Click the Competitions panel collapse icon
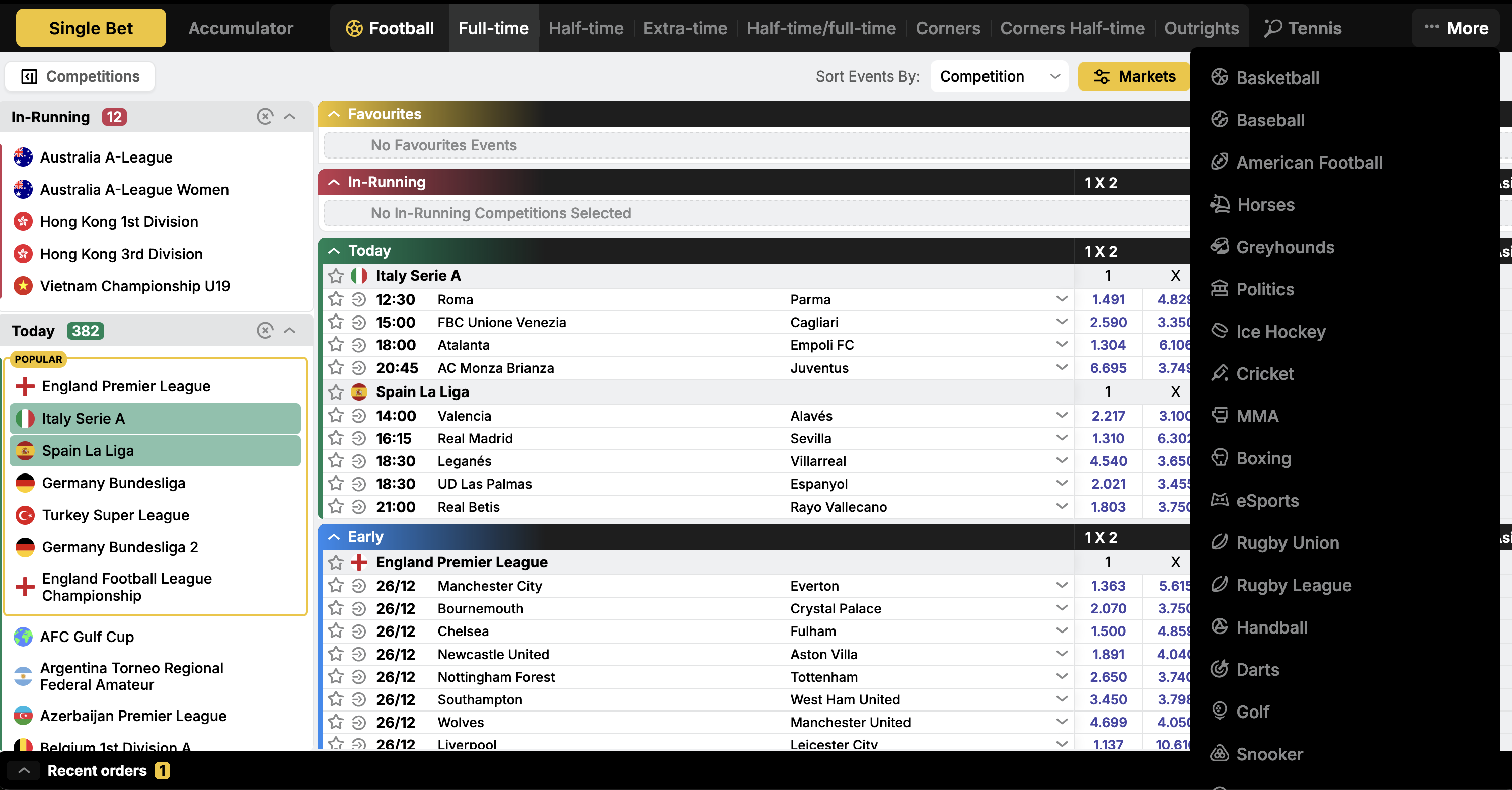This screenshot has width=1512, height=790. coord(29,76)
